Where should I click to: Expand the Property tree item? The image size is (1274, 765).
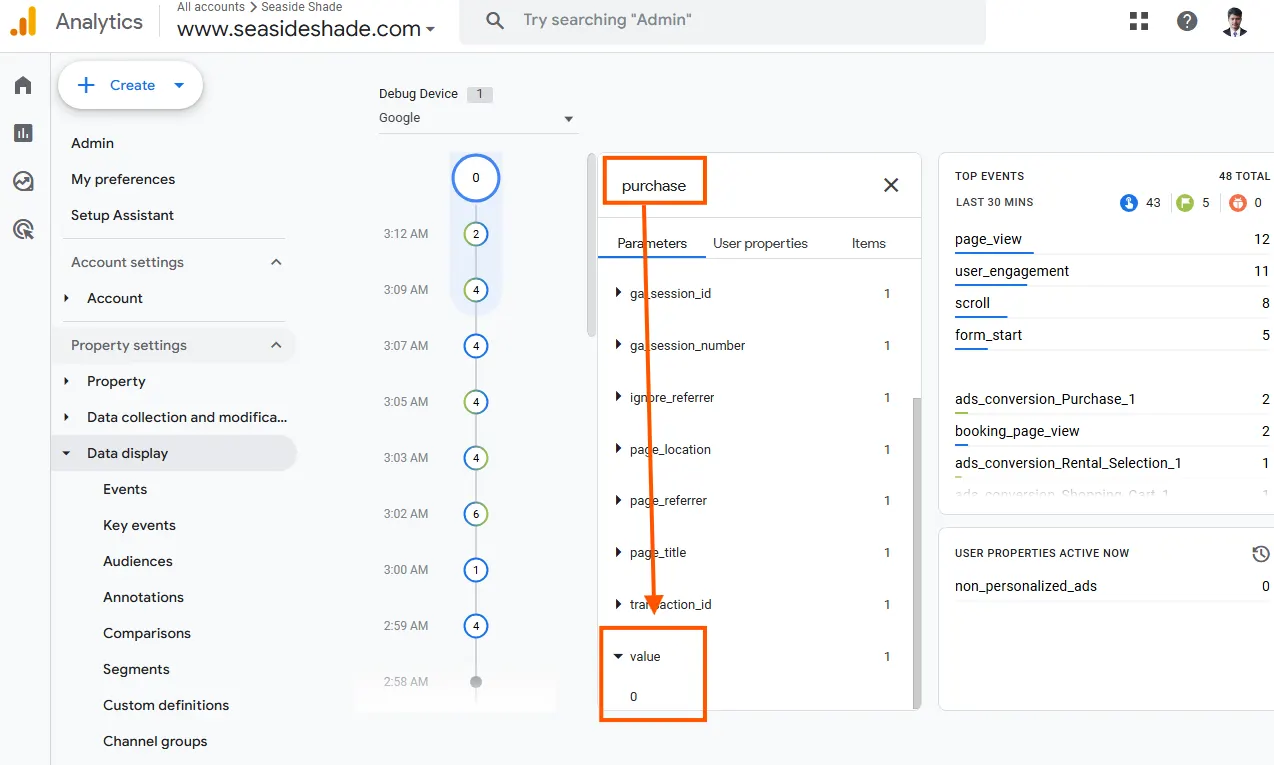point(67,381)
